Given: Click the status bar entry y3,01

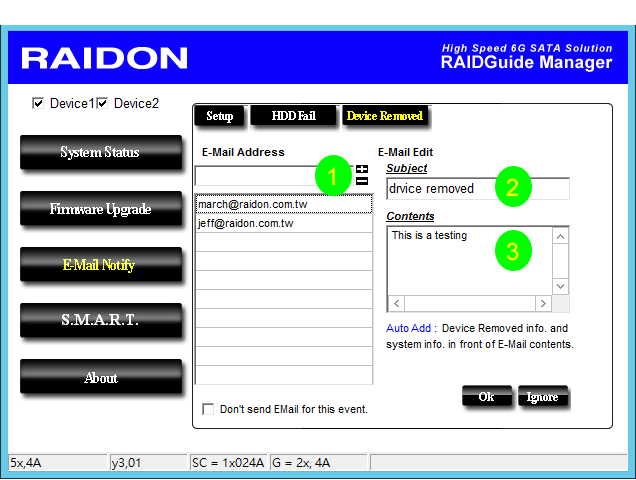Looking at the screenshot, I should (148, 463).
